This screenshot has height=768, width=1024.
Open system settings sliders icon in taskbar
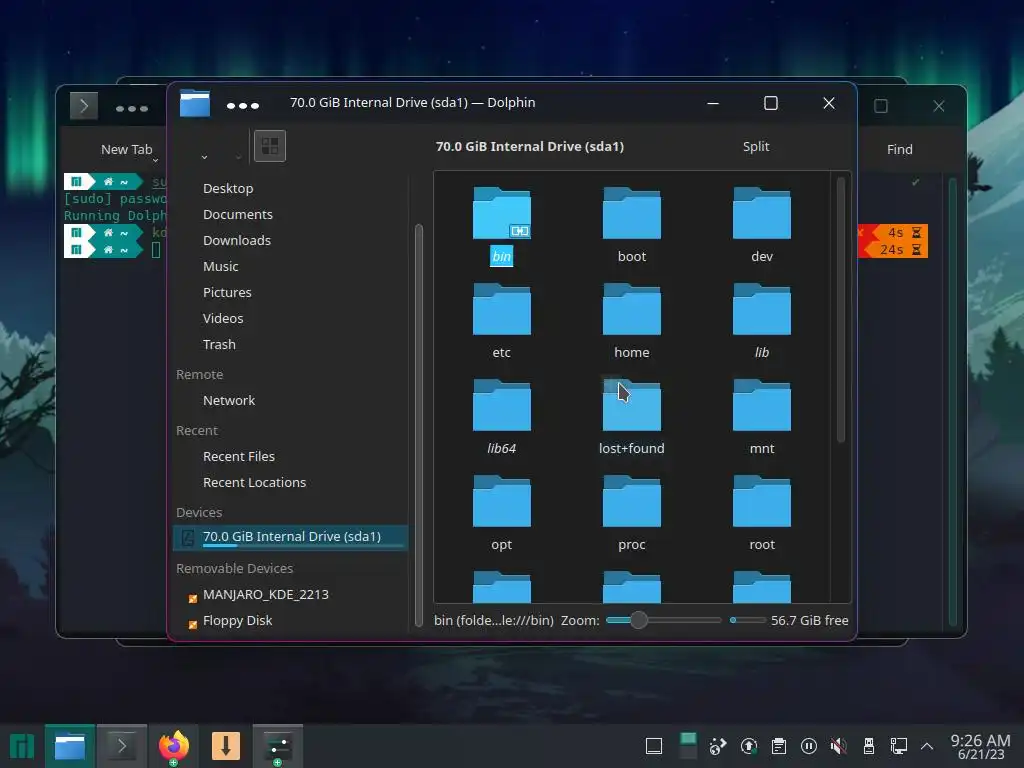click(278, 746)
